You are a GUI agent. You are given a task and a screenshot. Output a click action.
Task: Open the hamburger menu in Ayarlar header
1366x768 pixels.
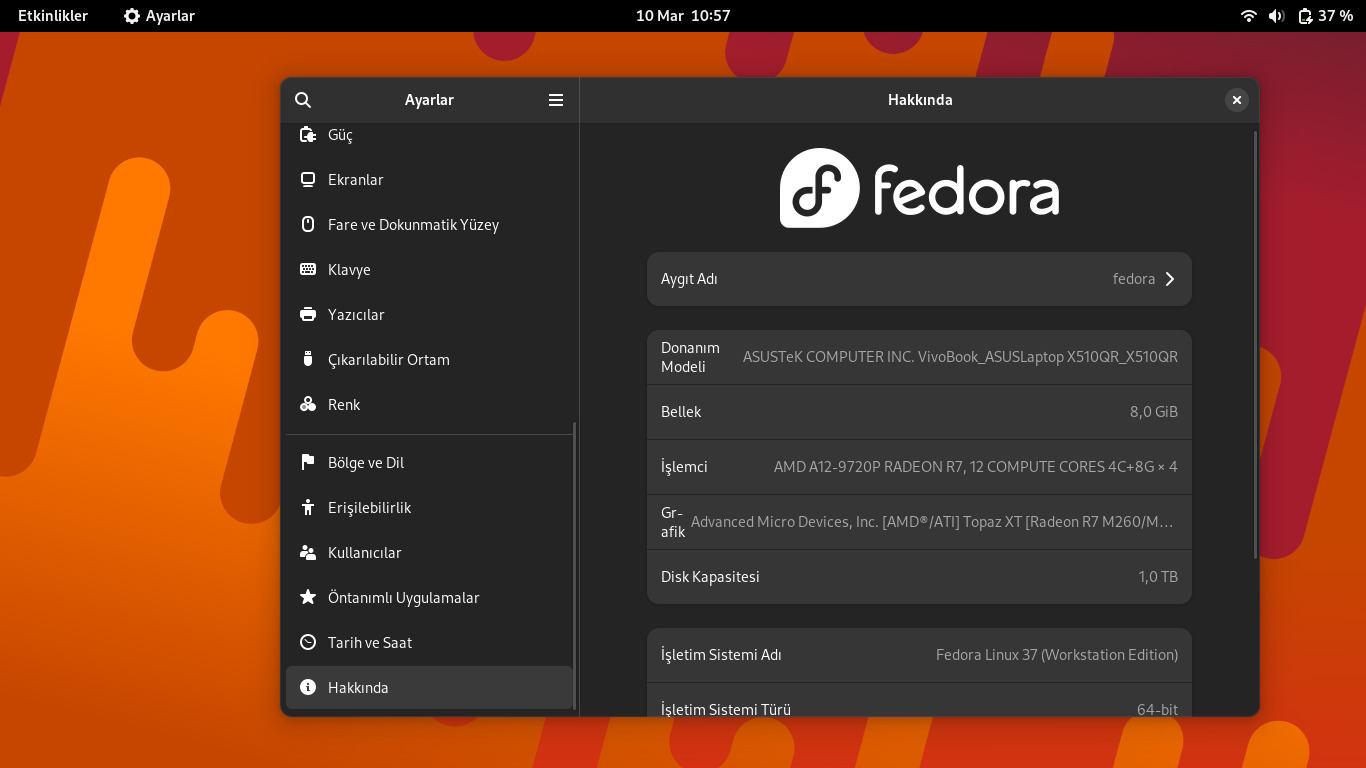(x=556, y=100)
